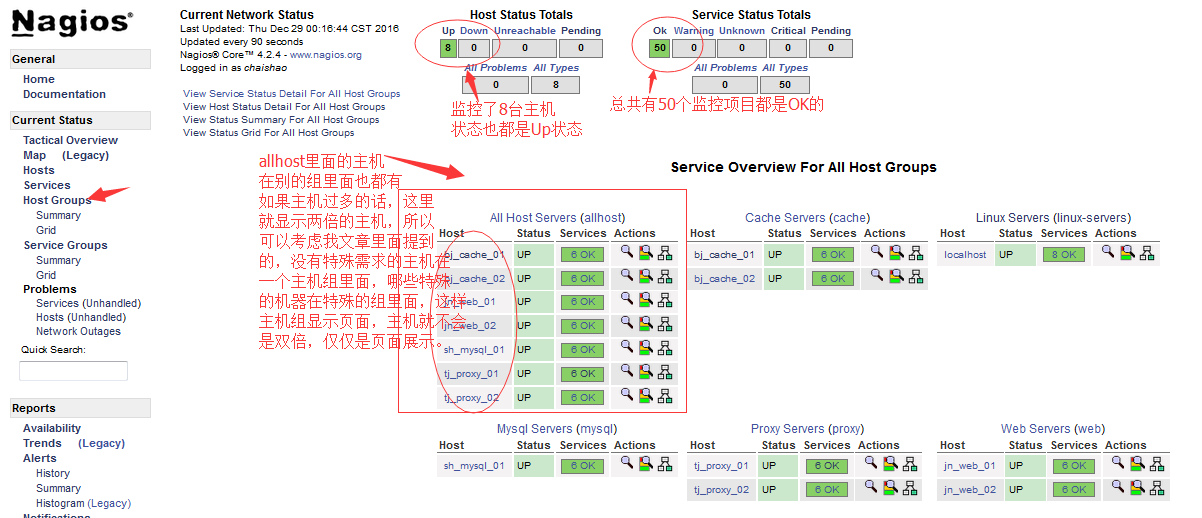
Task: Open Tactical Overview in the sidebar
Action: click(x=70, y=140)
